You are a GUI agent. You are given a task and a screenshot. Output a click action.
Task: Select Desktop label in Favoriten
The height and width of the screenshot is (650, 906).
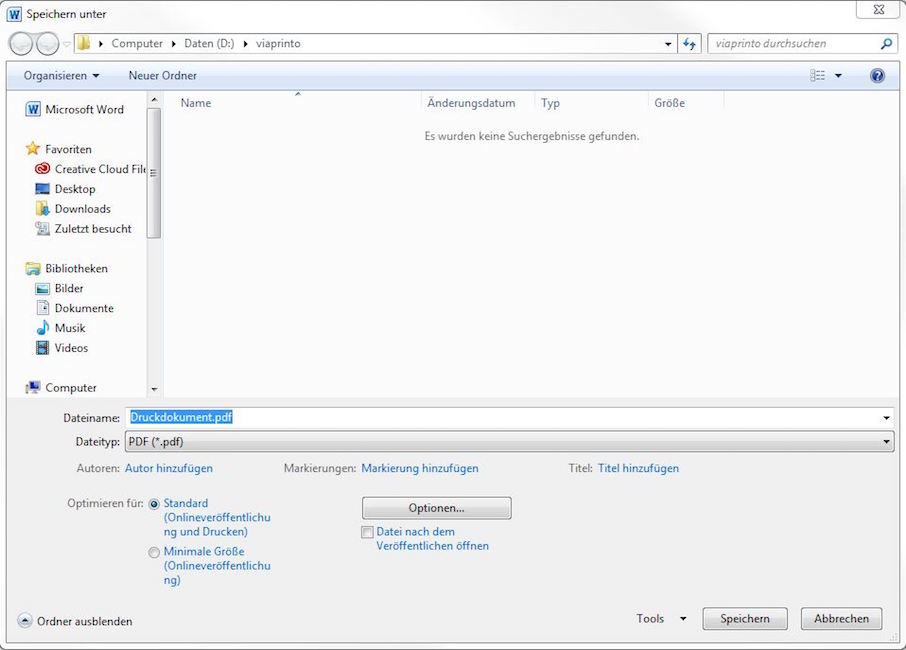[75, 189]
